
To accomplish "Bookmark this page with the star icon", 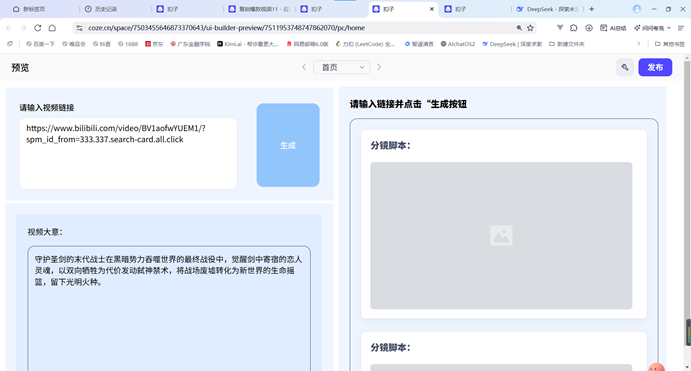I will [x=530, y=28].
